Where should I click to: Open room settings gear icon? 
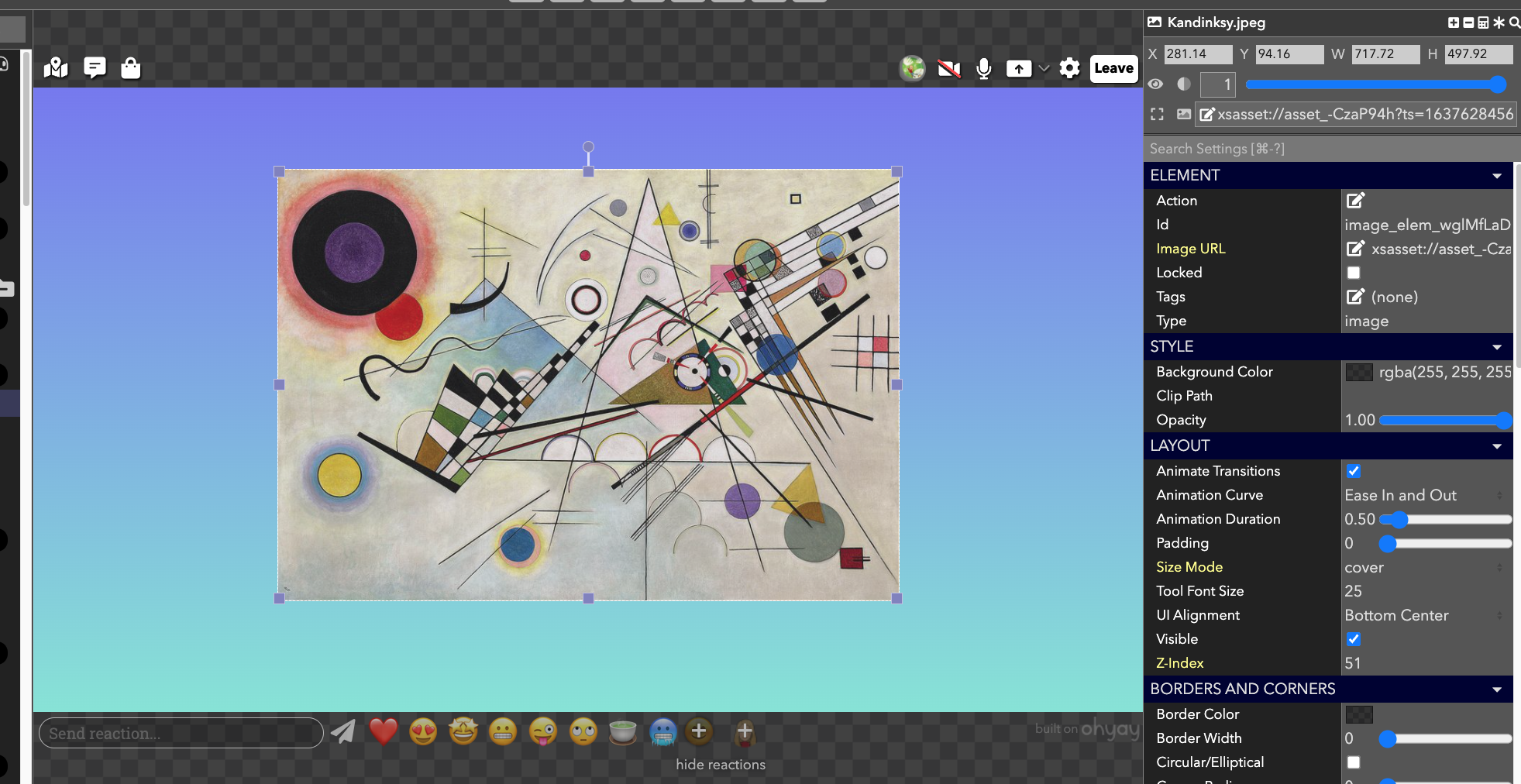point(1069,68)
